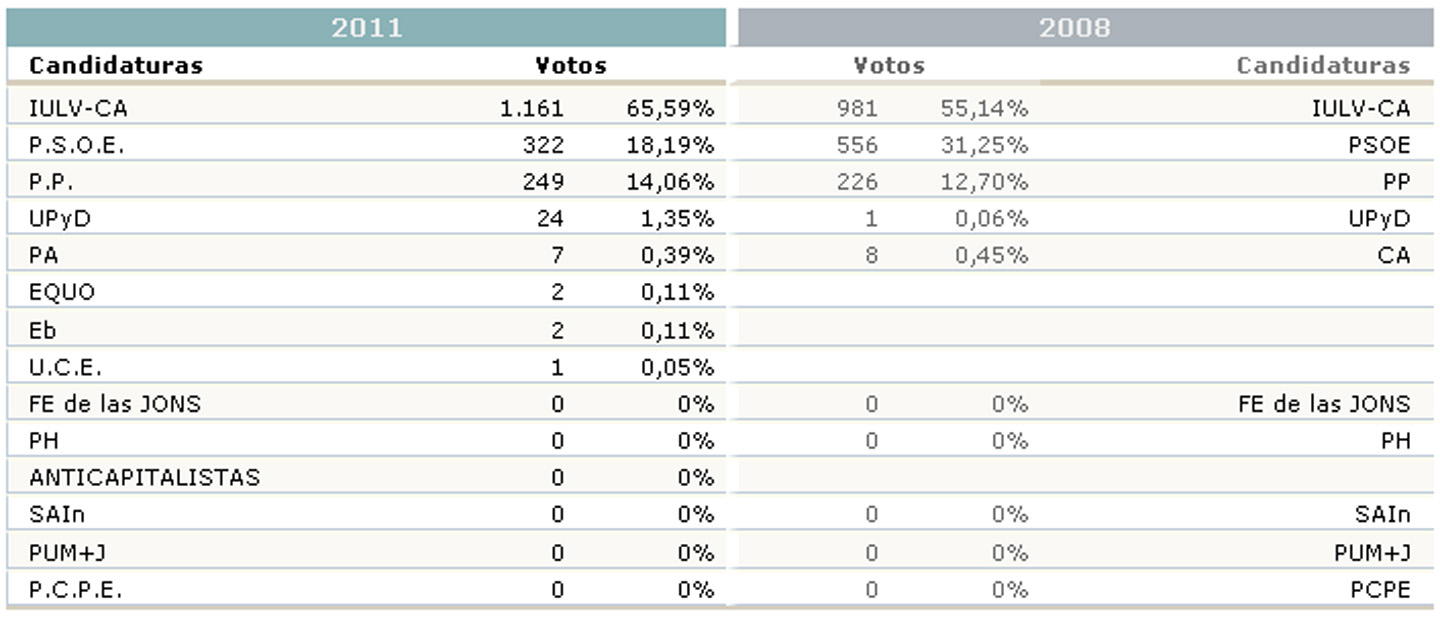Click the grey Candidaturas header under 2008

pos(1323,66)
